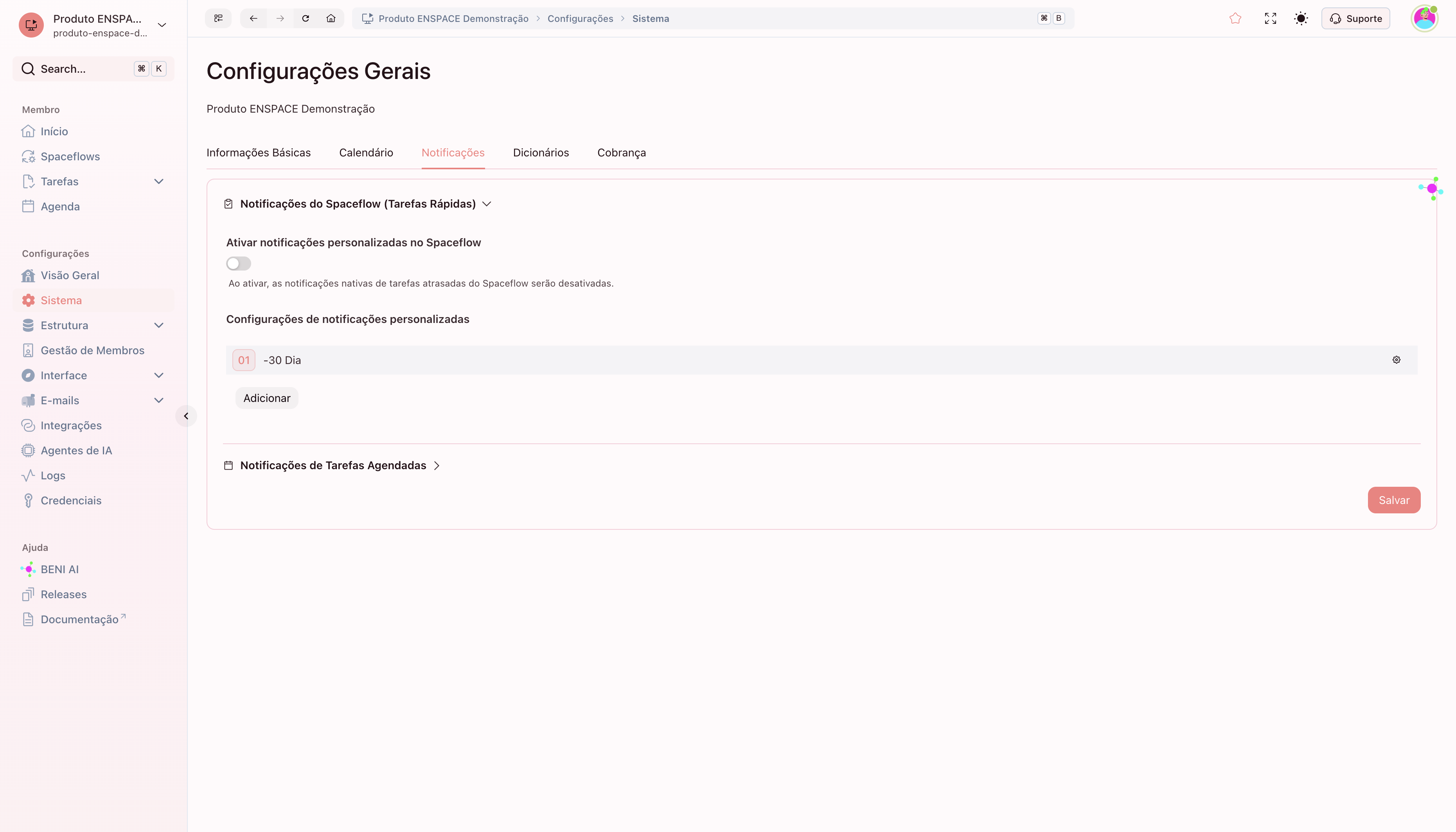Click the ⌘B shortcut badge in breadcrumb bar
This screenshot has width=1456, height=832.
[x=1051, y=18]
